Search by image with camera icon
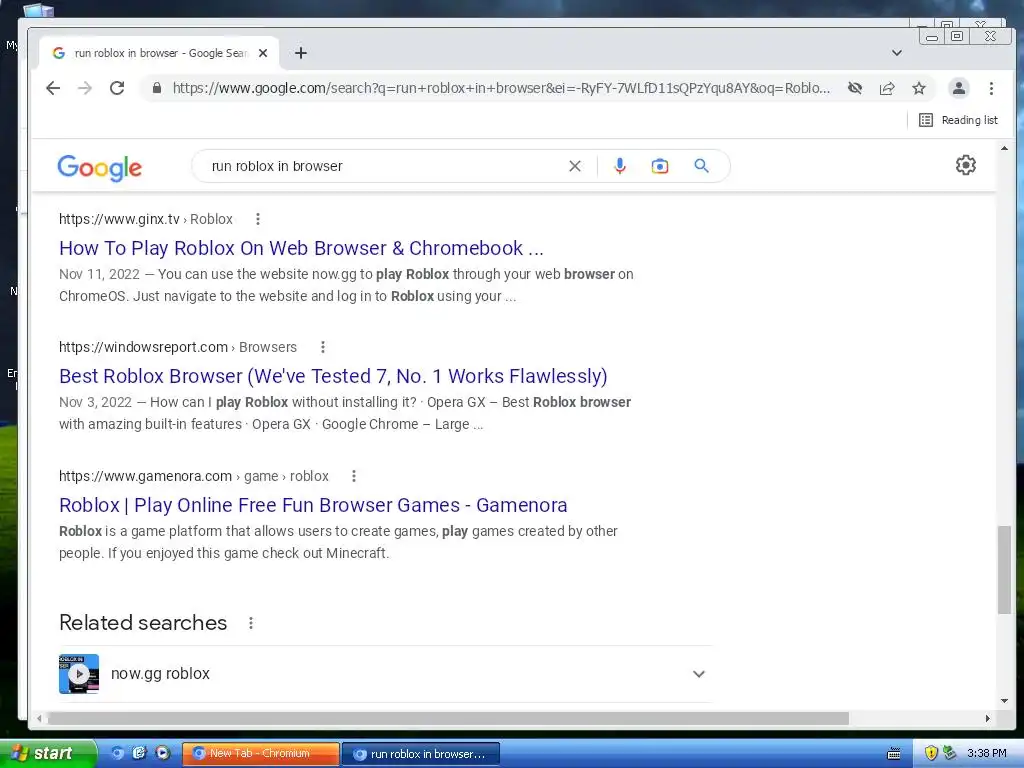 tap(660, 166)
